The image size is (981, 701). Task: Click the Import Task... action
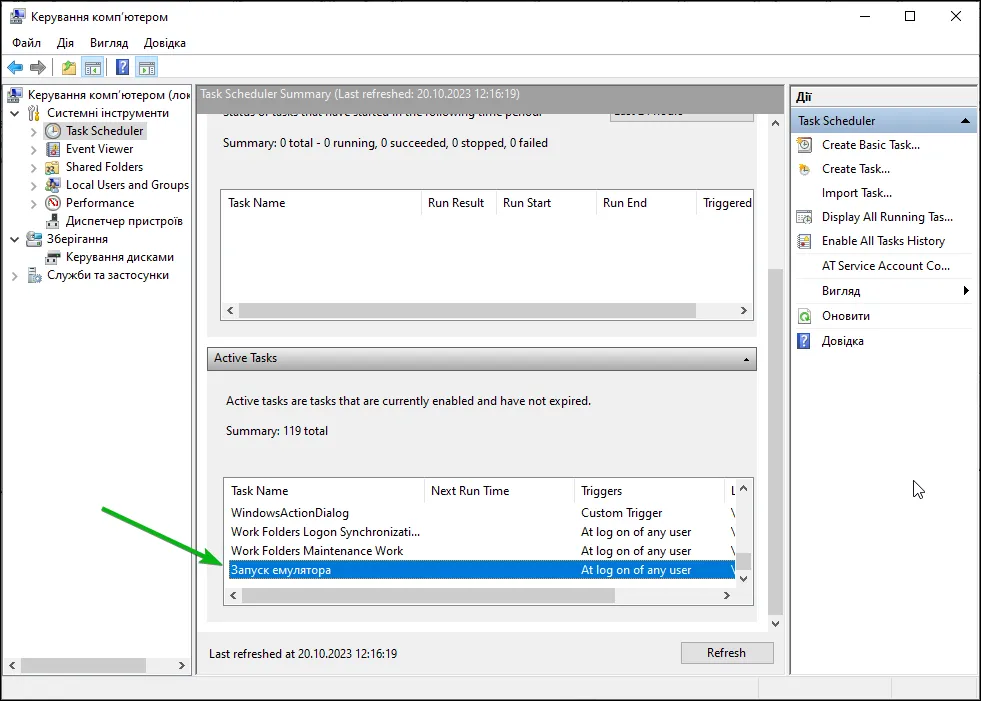pos(856,193)
